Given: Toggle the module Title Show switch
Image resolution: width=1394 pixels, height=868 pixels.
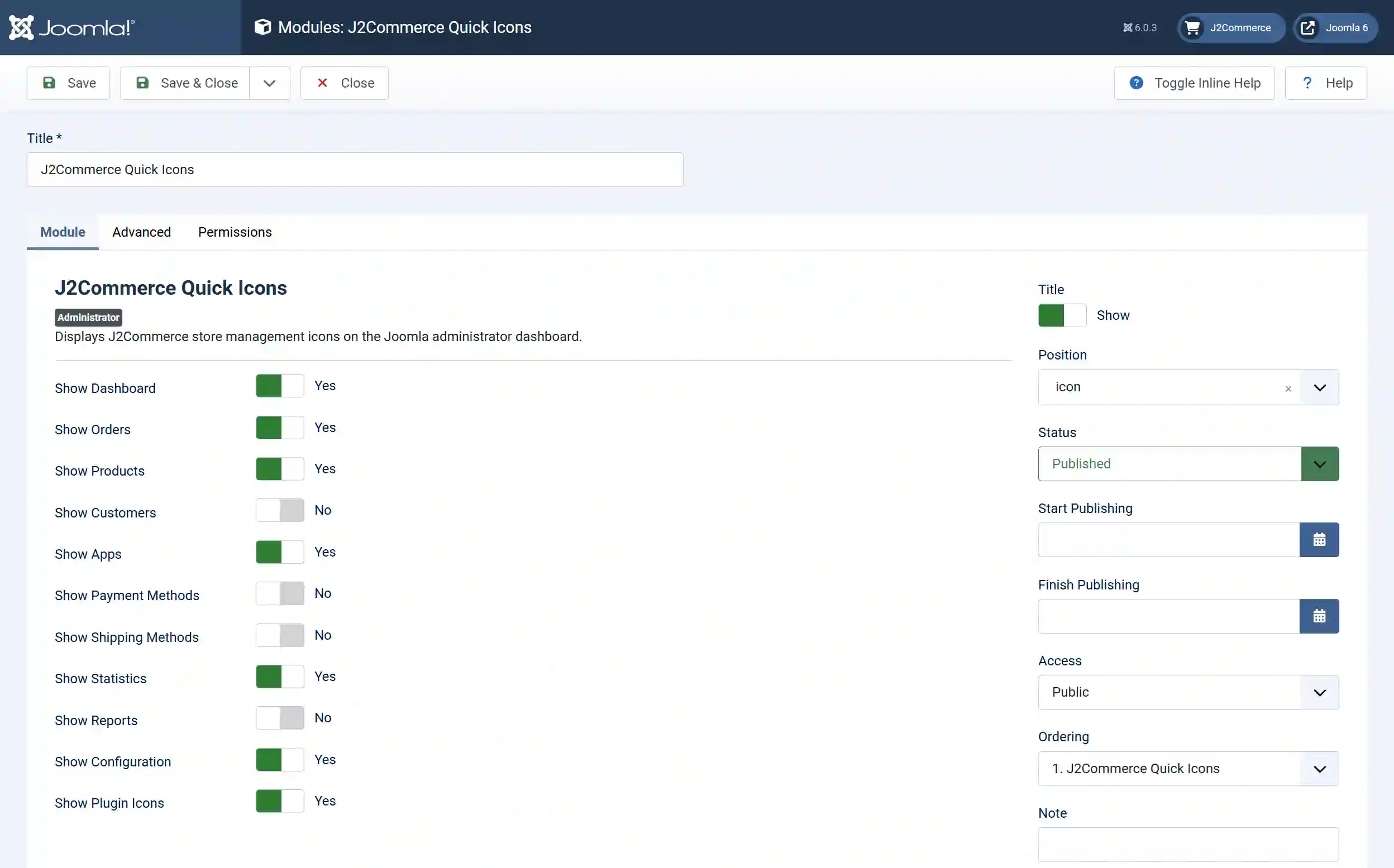Looking at the screenshot, I should (1062, 315).
